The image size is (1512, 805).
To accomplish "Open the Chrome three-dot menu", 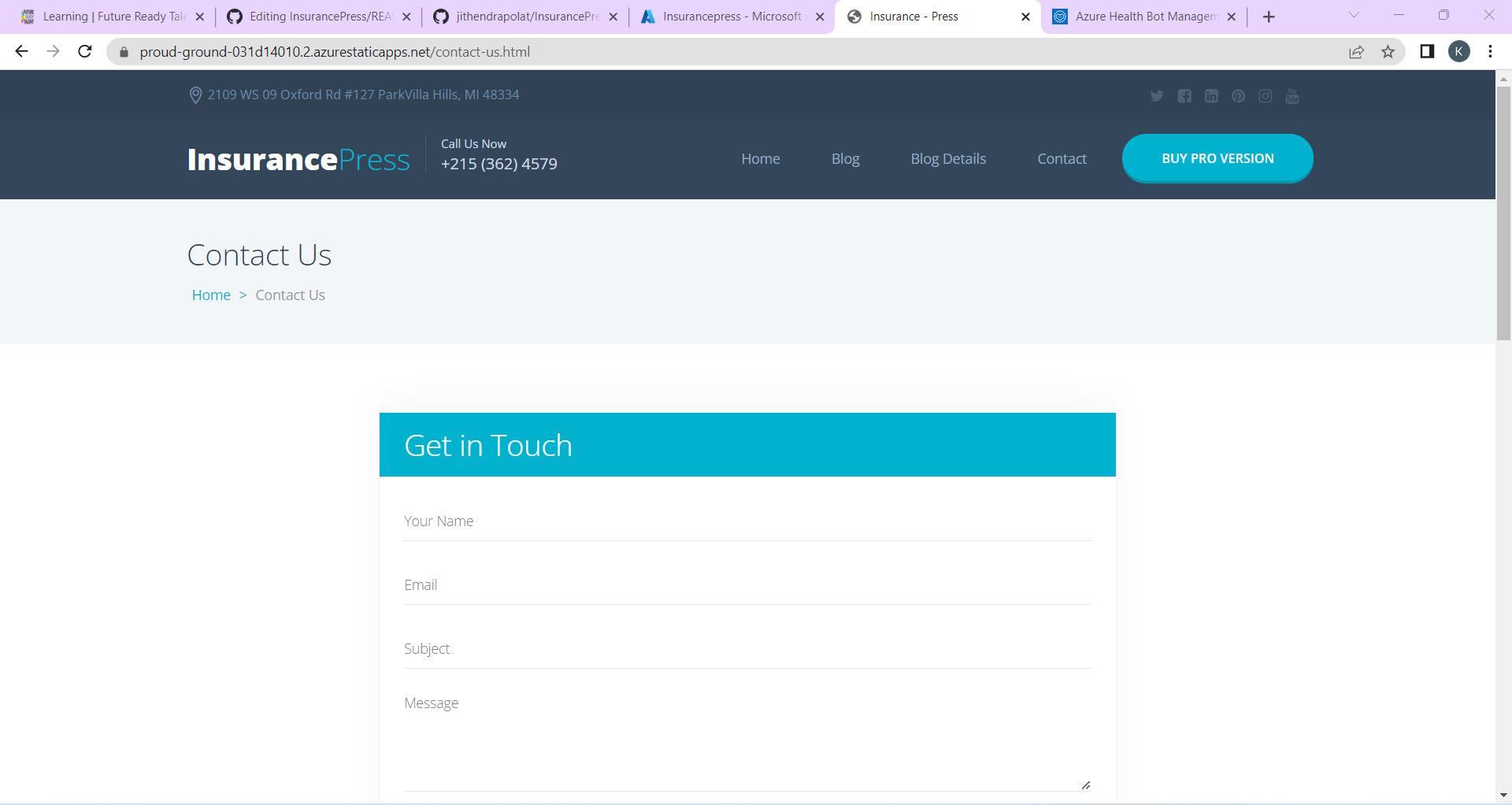I will [1490, 51].
